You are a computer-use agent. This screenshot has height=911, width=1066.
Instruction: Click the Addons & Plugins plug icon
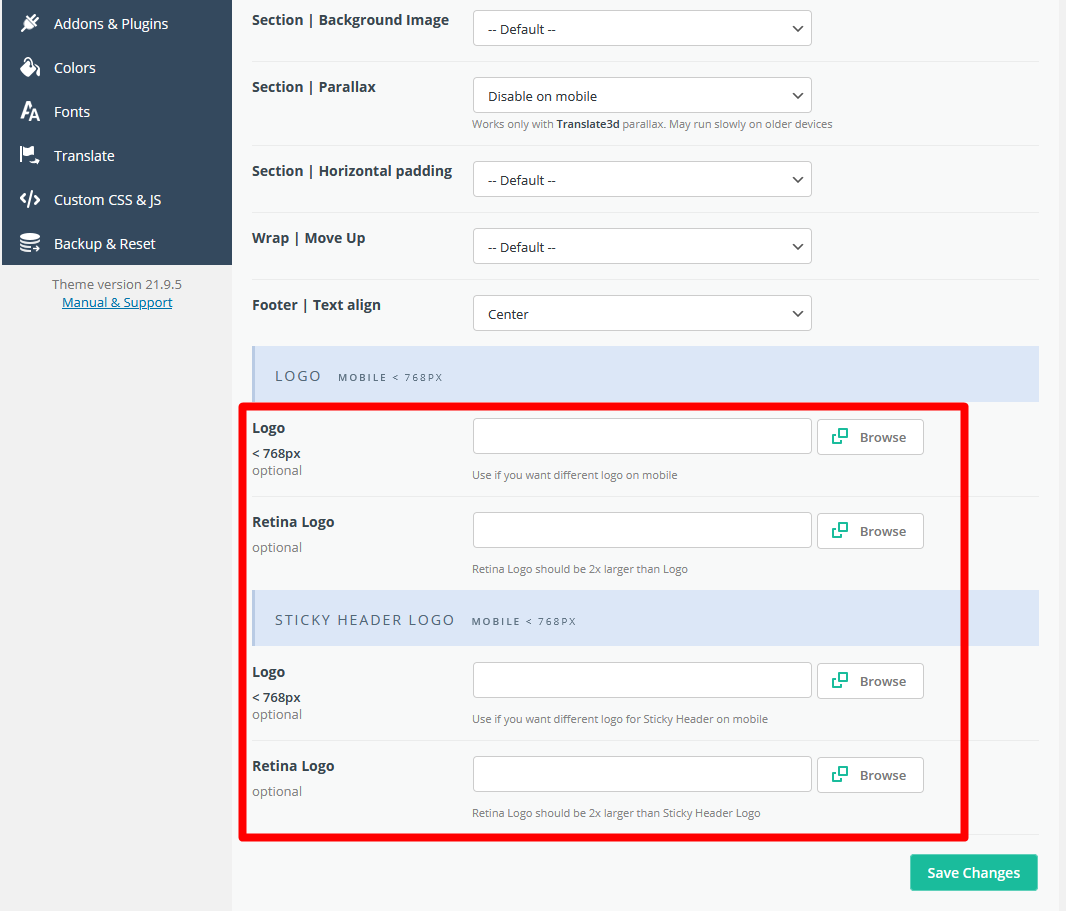[30, 23]
